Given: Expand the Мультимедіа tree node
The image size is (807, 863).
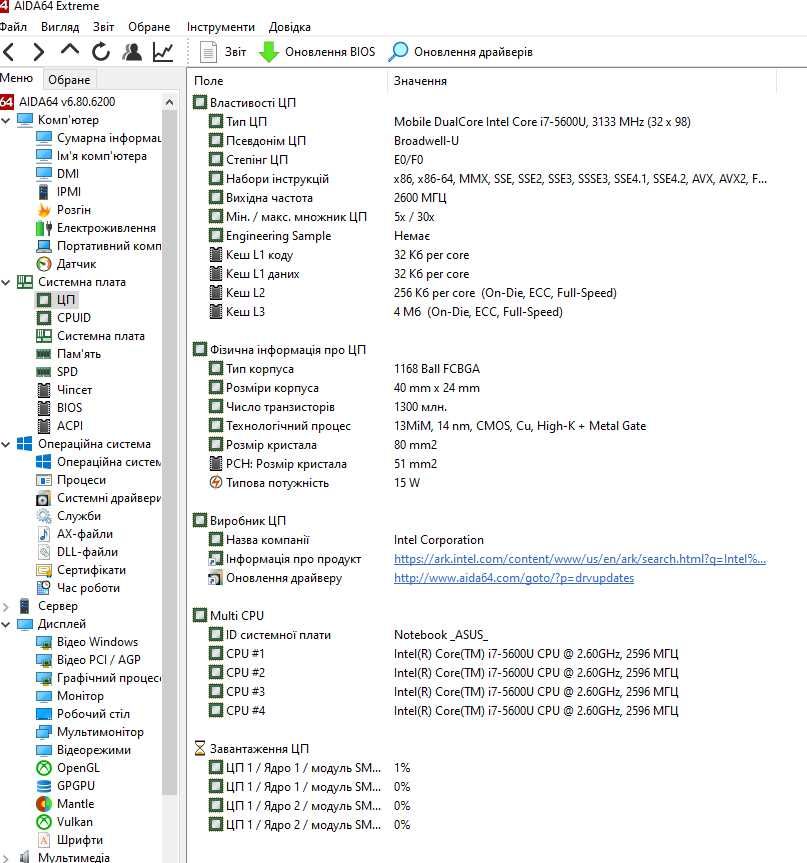Looking at the screenshot, I should tap(6, 857).
